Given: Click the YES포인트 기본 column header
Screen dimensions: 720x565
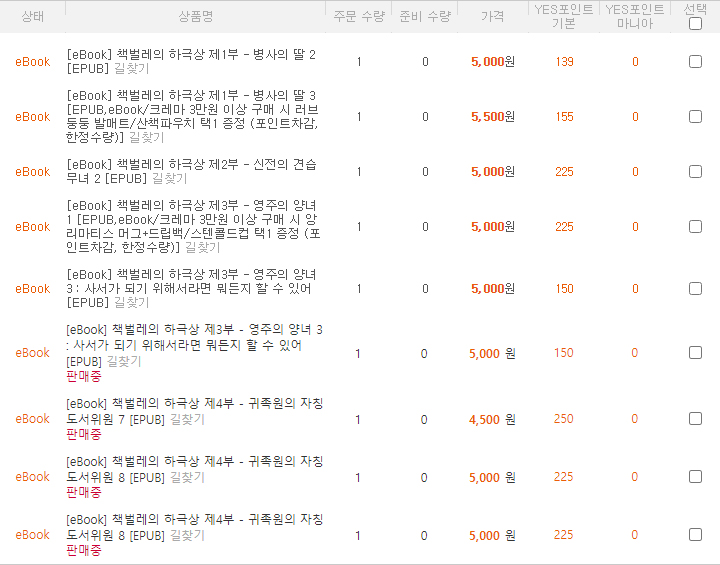Looking at the screenshot, I should [x=564, y=17].
